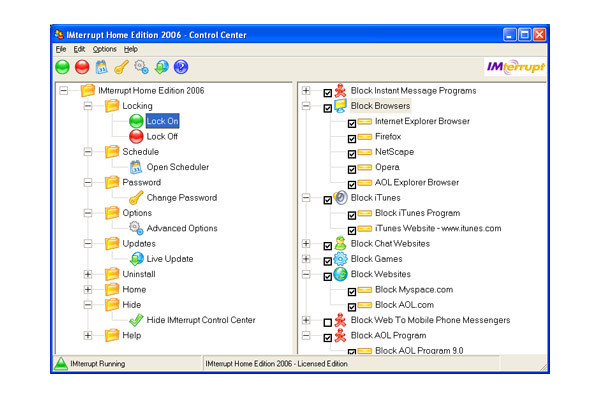Click the live update globe toolbar icon
Screen dimensions: 600x400
[x=161, y=67]
